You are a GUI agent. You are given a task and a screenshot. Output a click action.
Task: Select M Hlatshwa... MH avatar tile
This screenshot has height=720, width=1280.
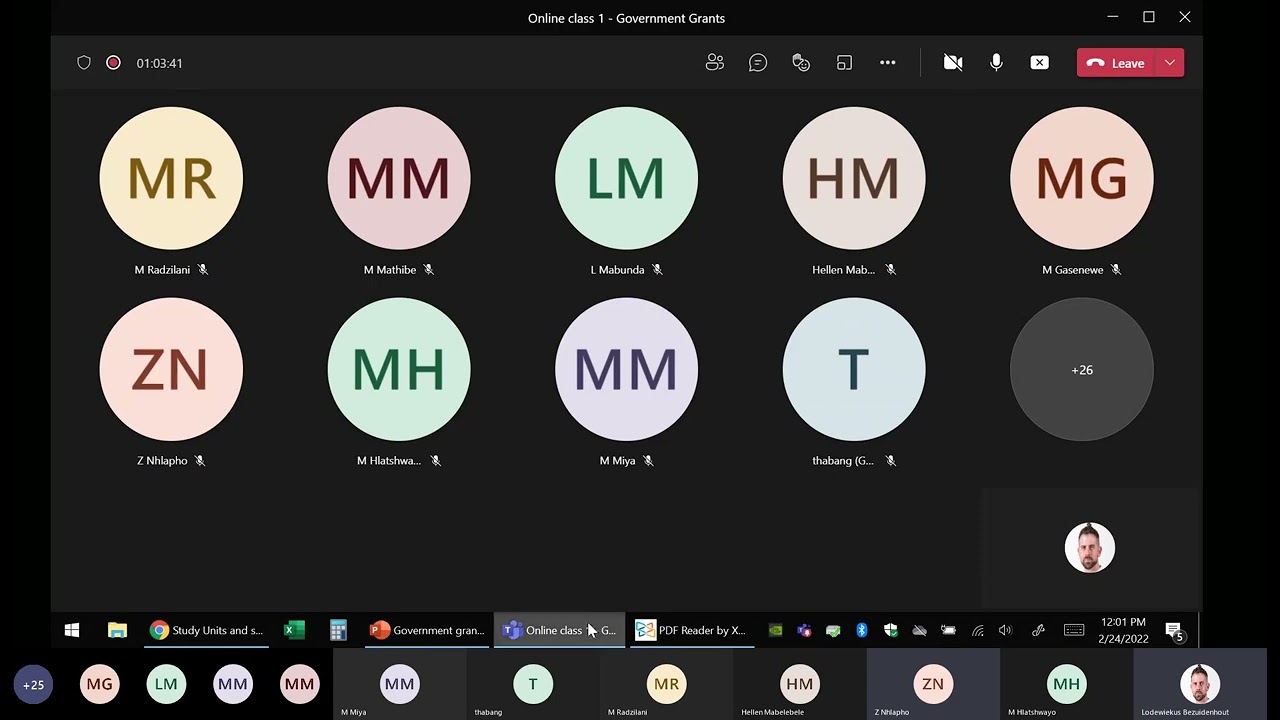click(x=399, y=369)
